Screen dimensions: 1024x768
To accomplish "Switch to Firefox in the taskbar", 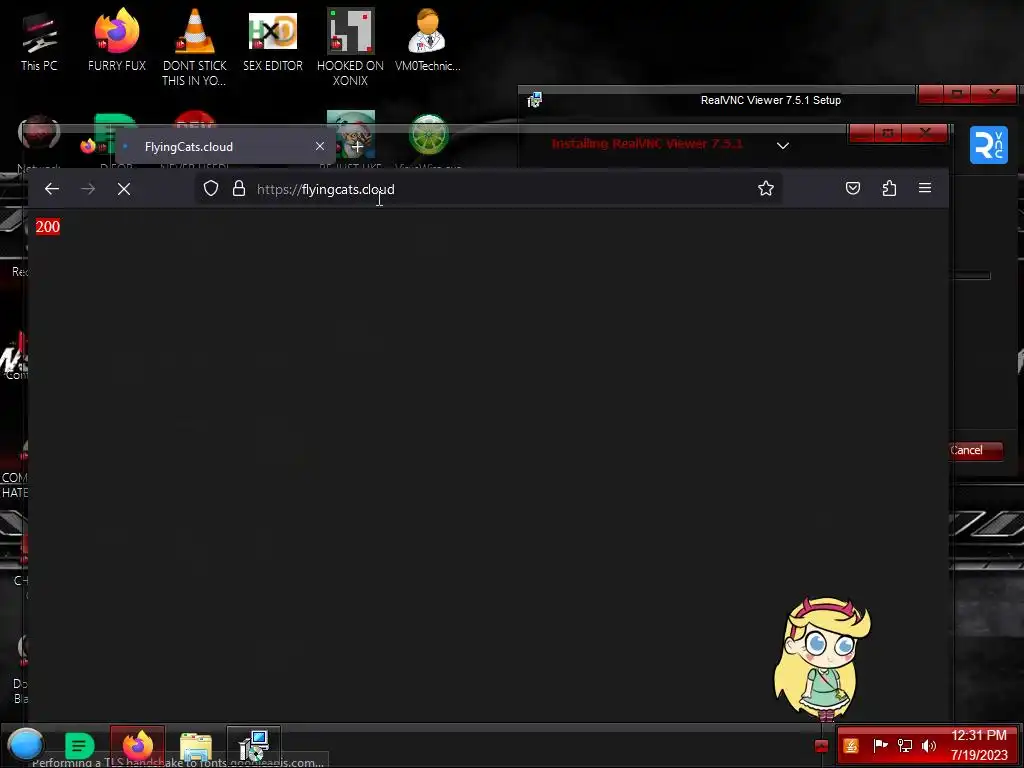I will [x=138, y=744].
